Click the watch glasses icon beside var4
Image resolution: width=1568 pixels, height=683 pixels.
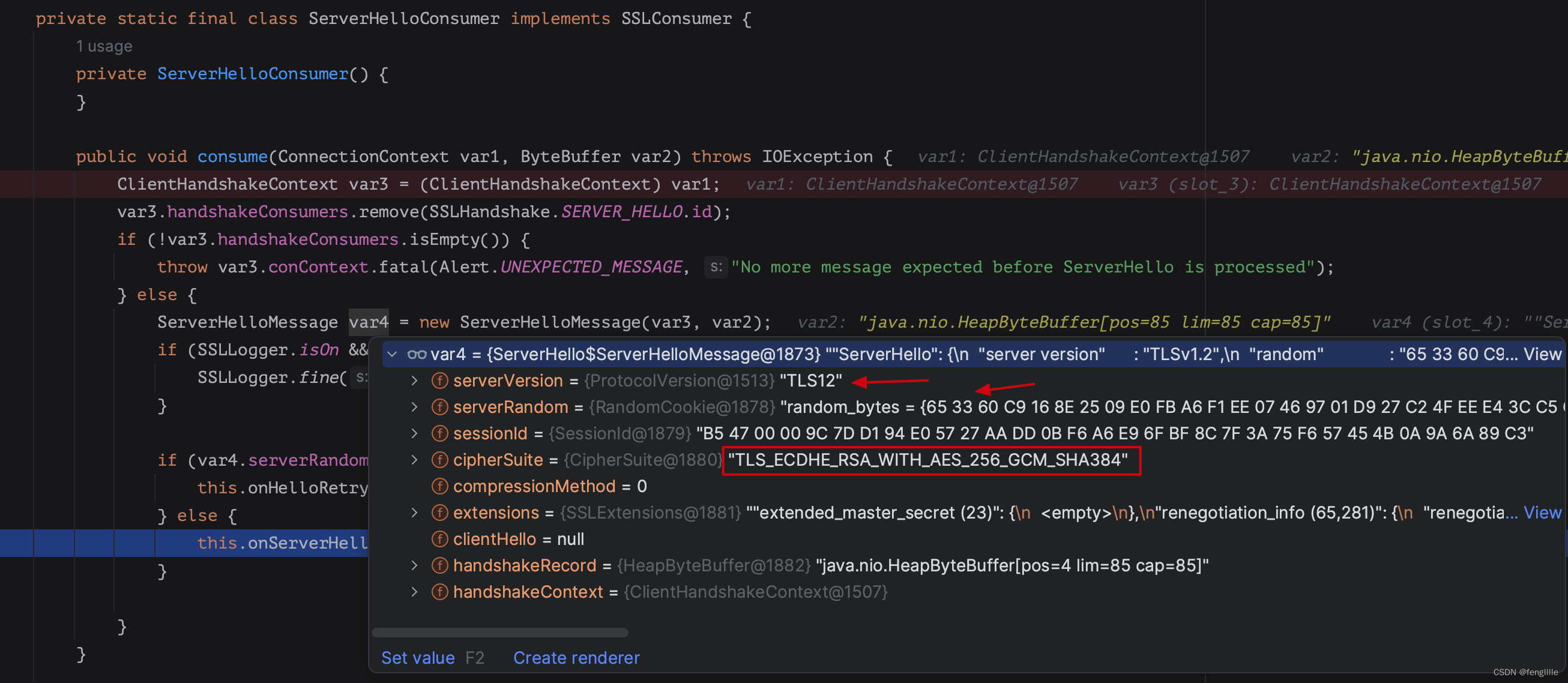[x=417, y=354]
